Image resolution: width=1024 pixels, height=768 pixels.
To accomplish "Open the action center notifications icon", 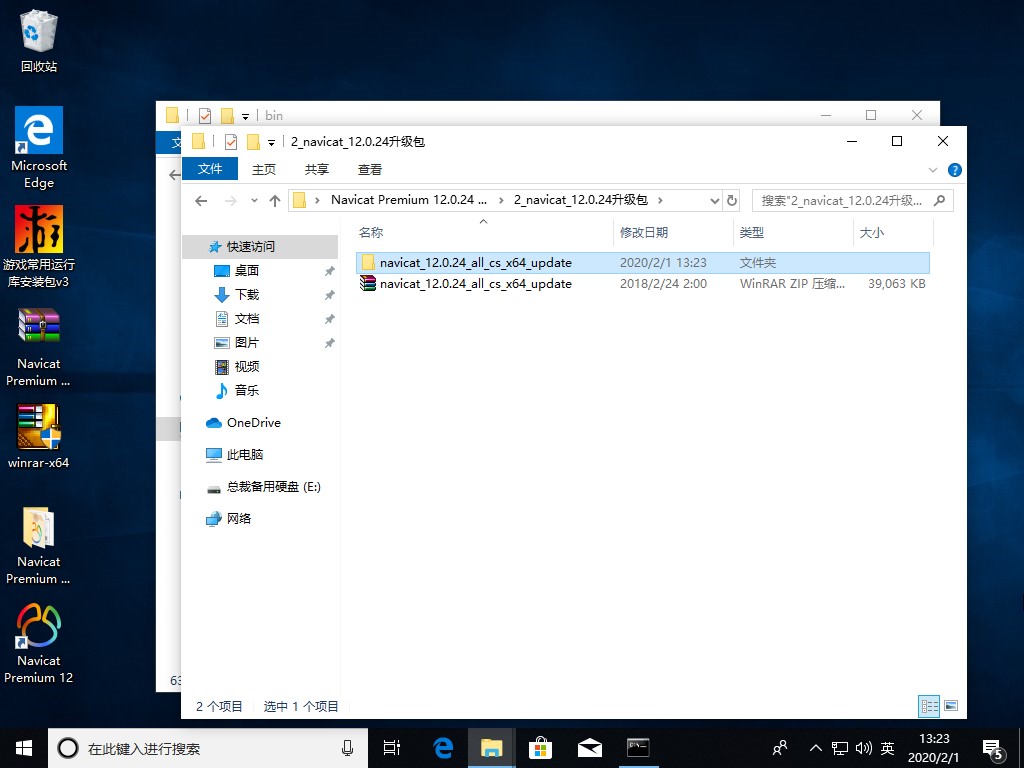I will click(993, 748).
